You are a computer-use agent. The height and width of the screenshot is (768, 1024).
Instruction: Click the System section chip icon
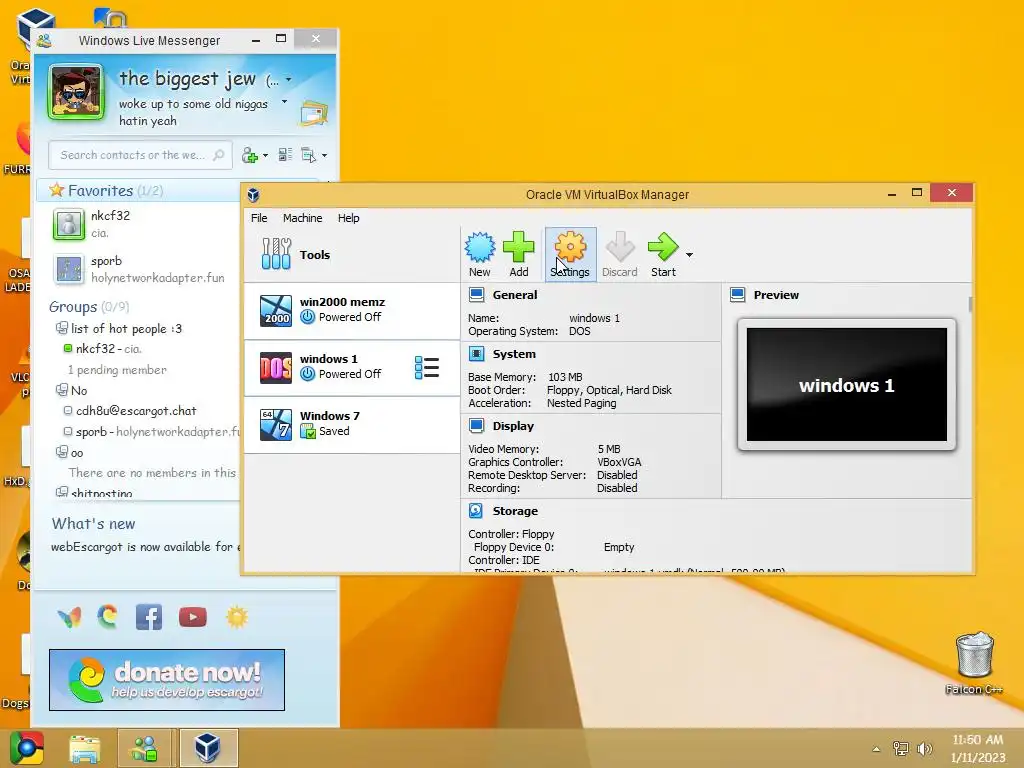click(x=477, y=354)
